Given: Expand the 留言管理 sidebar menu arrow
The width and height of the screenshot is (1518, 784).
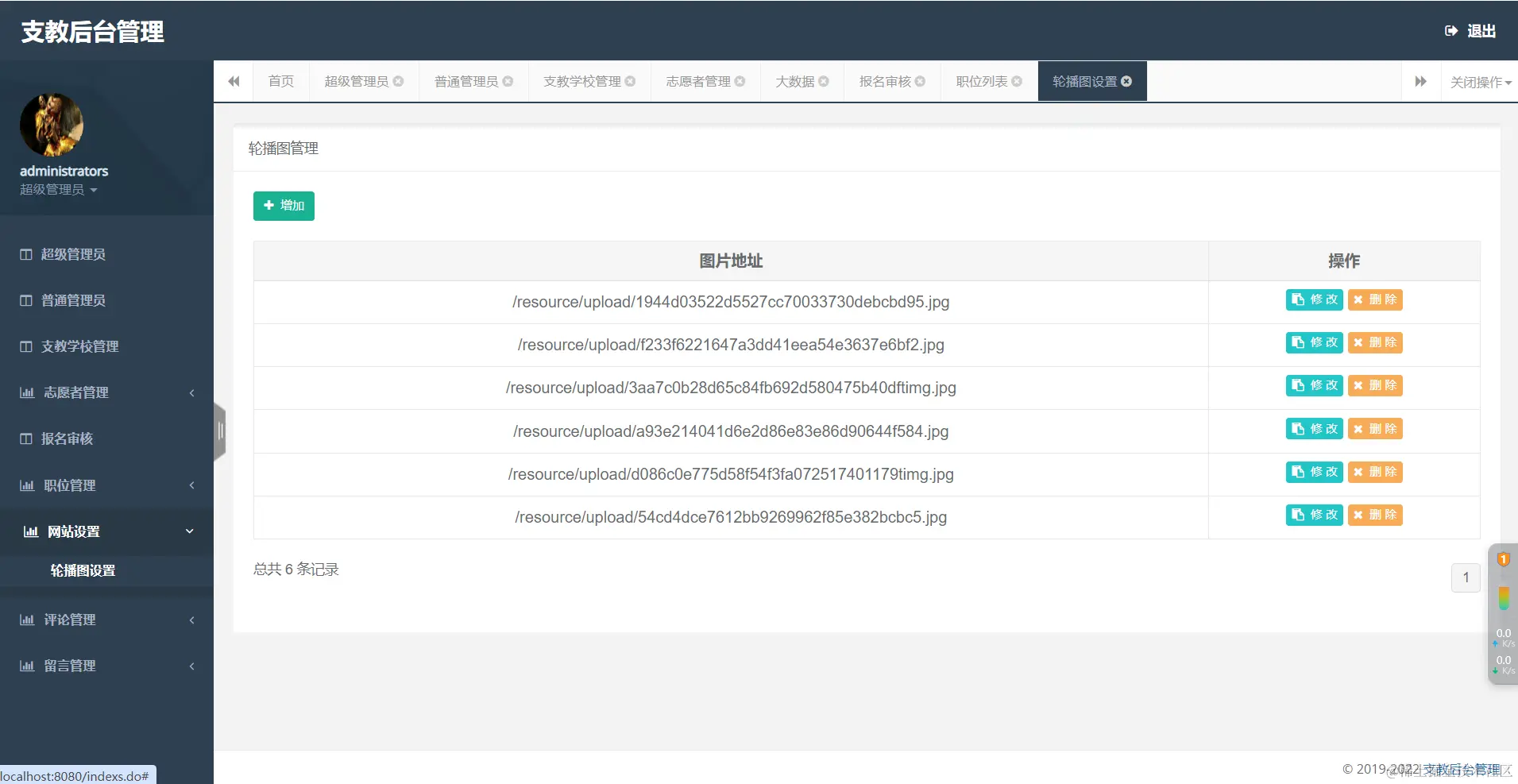Looking at the screenshot, I should pos(191,666).
